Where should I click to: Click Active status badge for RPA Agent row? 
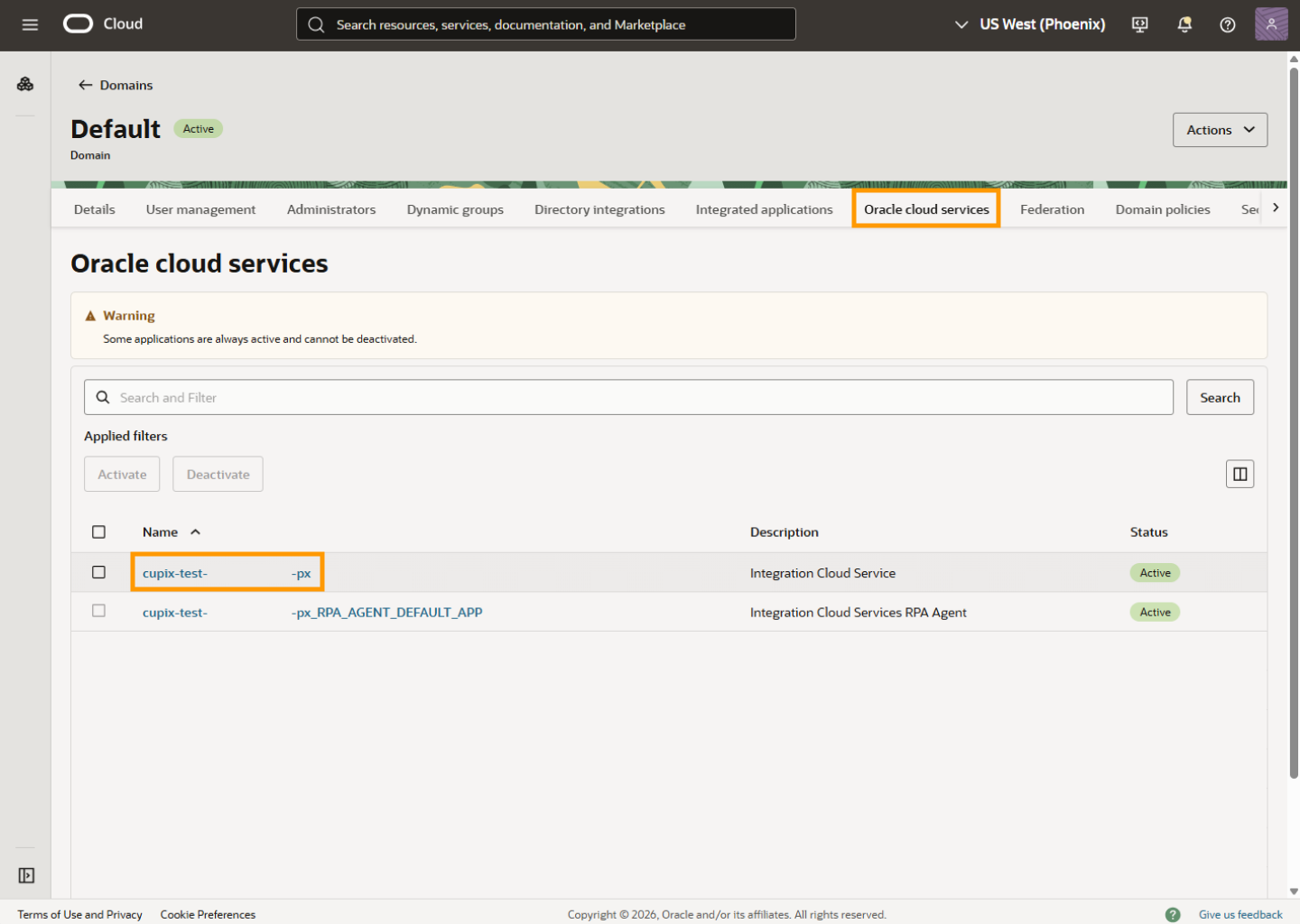pos(1155,612)
